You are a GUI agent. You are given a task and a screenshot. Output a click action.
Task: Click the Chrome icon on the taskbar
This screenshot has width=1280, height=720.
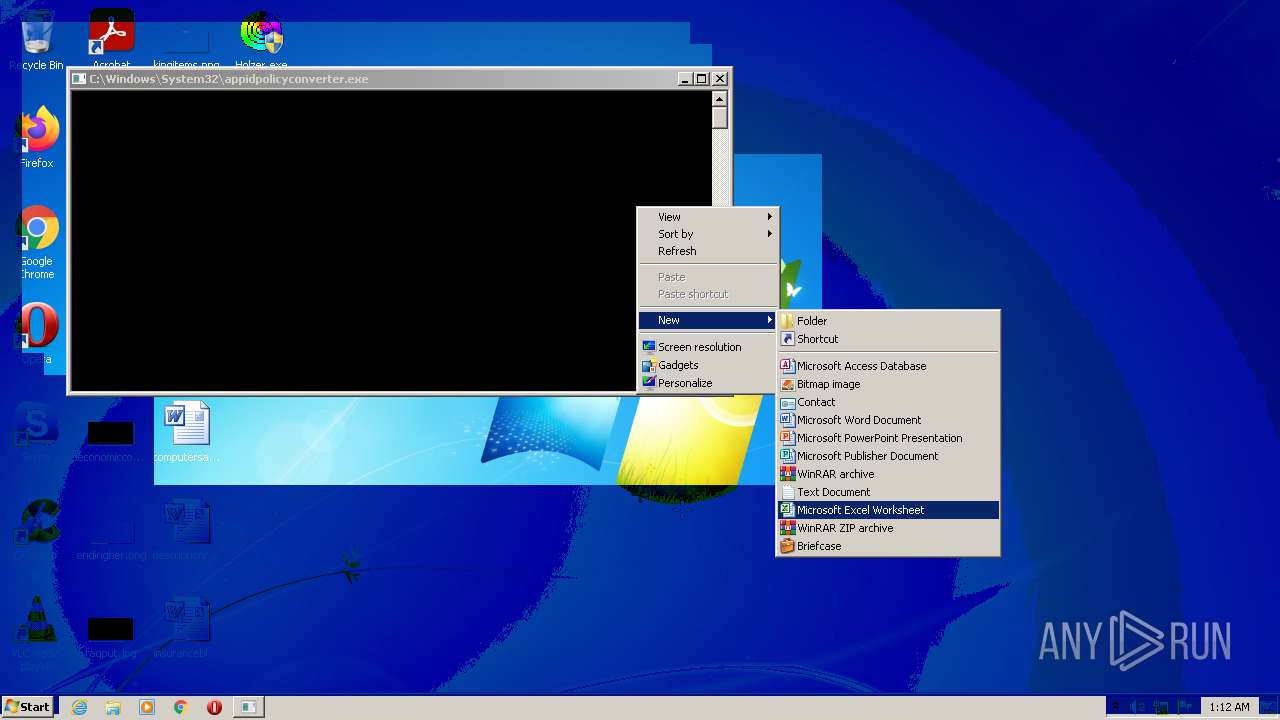[181, 707]
